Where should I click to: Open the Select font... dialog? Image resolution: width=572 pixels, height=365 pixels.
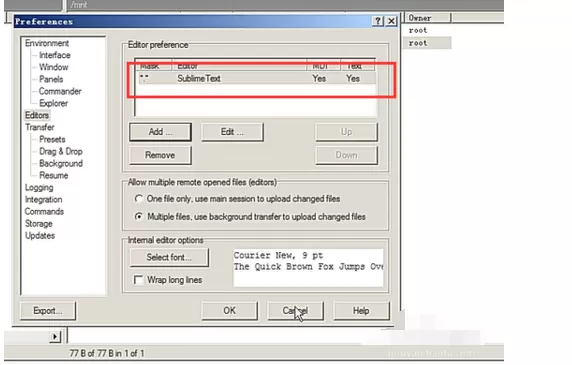pyautogui.click(x=169, y=257)
